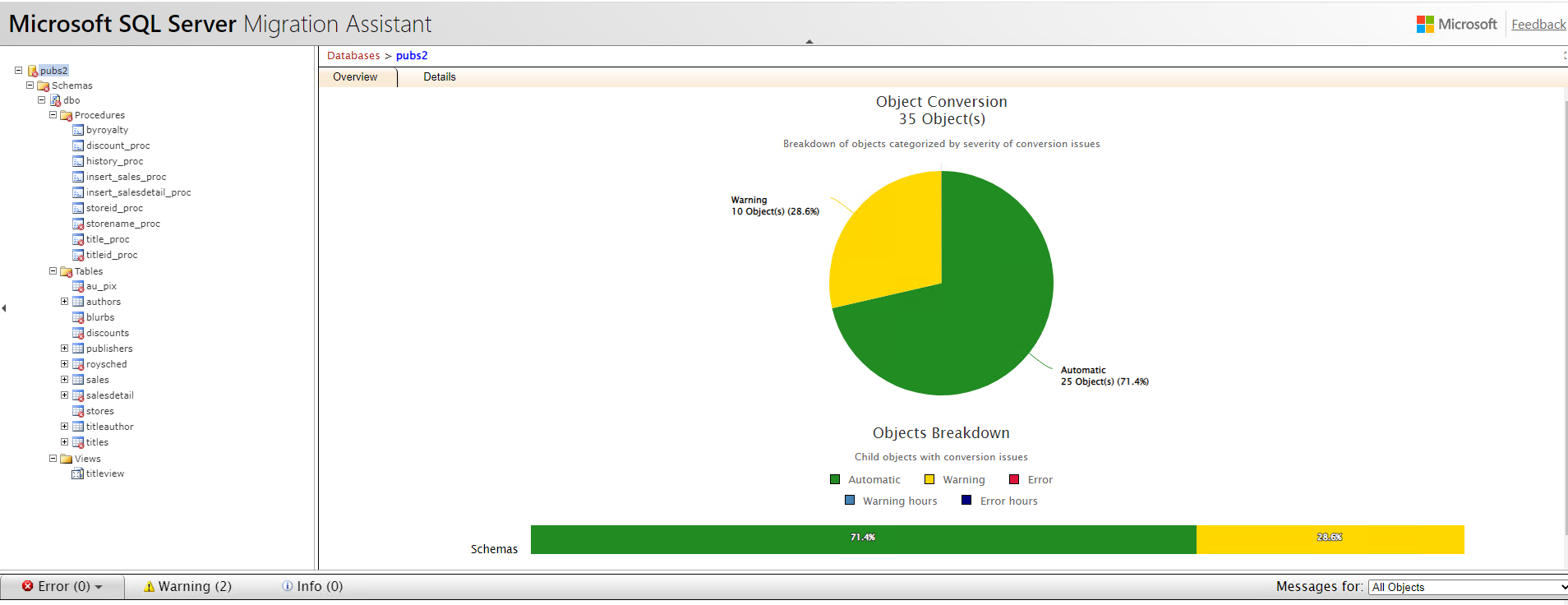Select the titleview view icon
This screenshot has height=605, width=1568.
pyautogui.click(x=78, y=473)
